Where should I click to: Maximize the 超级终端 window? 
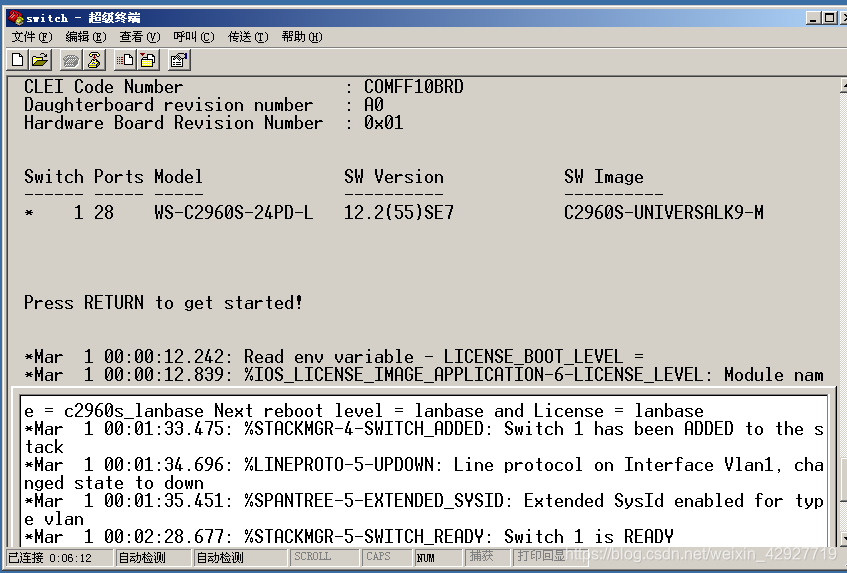pyautogui.click(x=829, y=18)
